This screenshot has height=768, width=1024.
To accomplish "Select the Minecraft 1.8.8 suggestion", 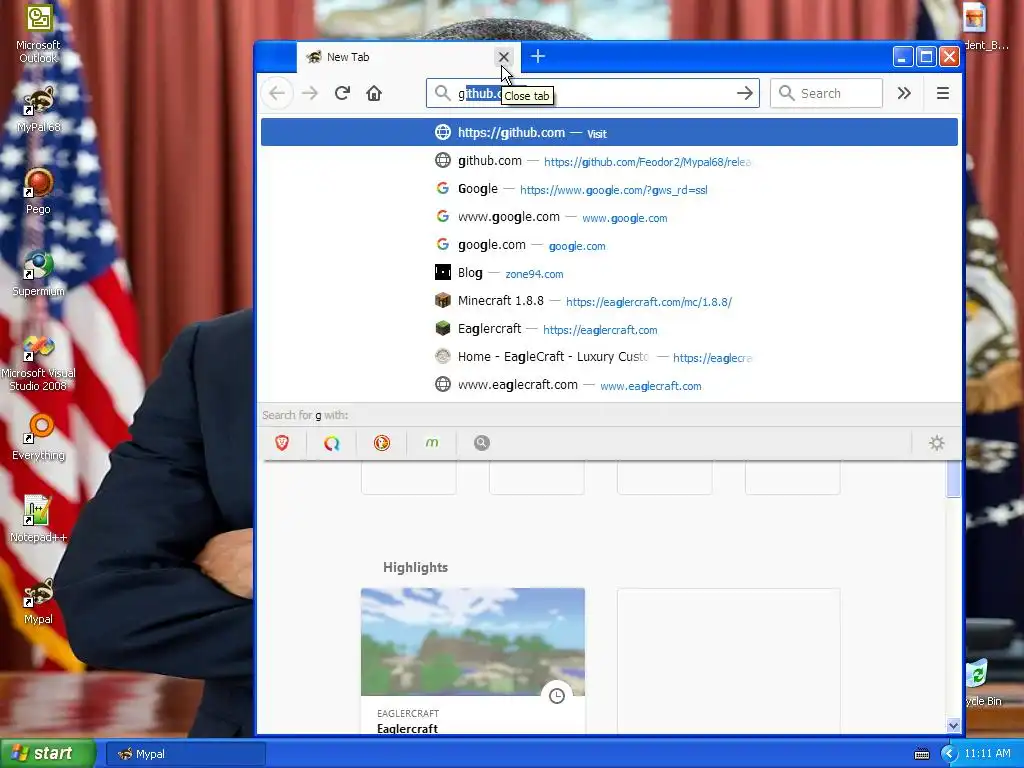I will tap(609, 301).
